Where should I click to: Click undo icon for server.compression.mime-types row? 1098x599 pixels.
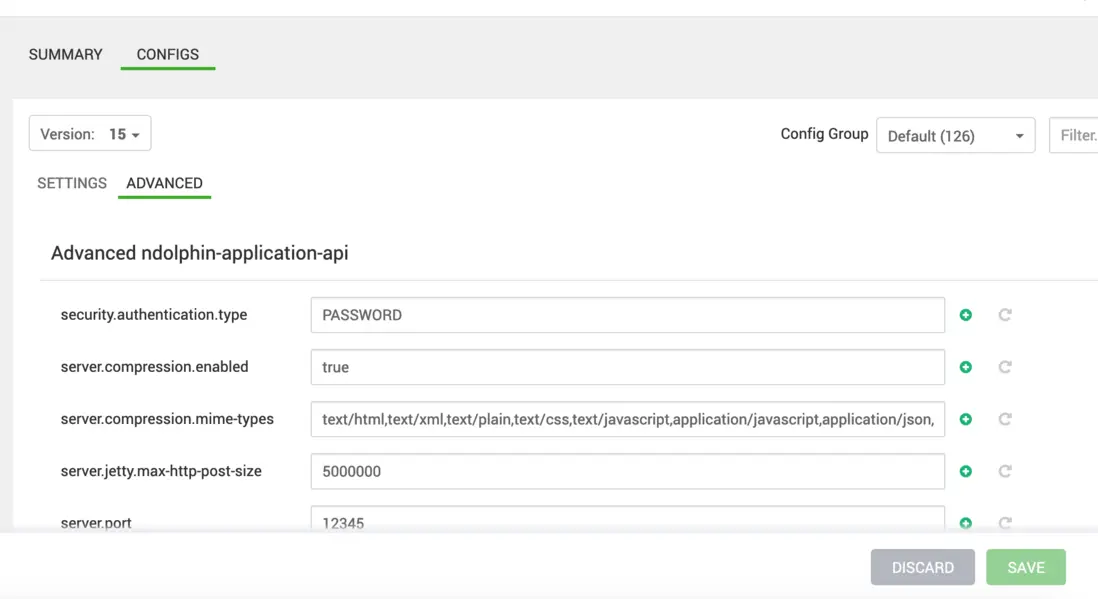click(1005, 419)
